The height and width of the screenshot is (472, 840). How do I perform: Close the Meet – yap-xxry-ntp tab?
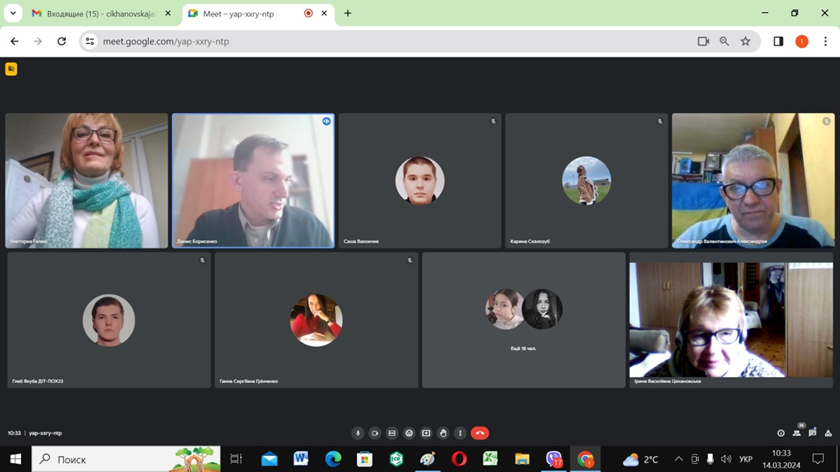324,13
